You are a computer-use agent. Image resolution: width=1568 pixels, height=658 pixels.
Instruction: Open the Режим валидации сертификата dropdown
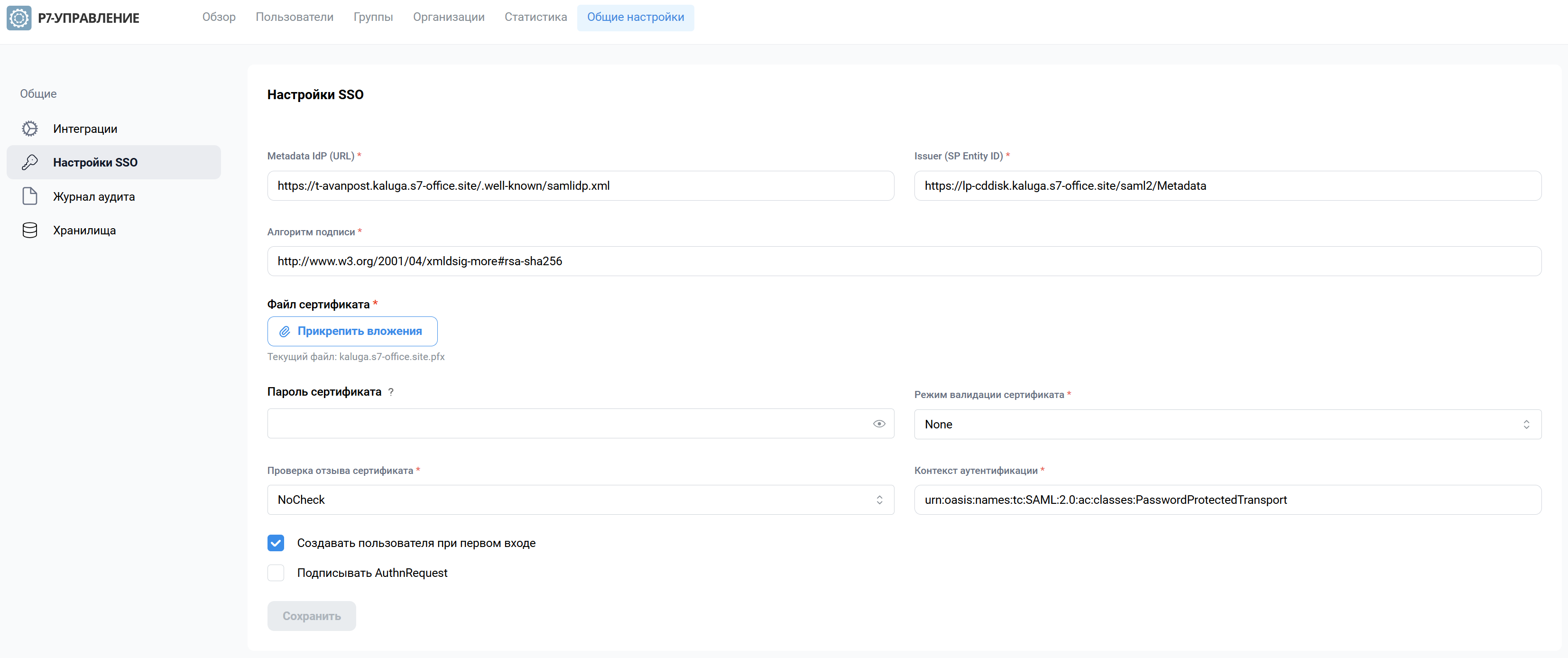click(1227, 424)
